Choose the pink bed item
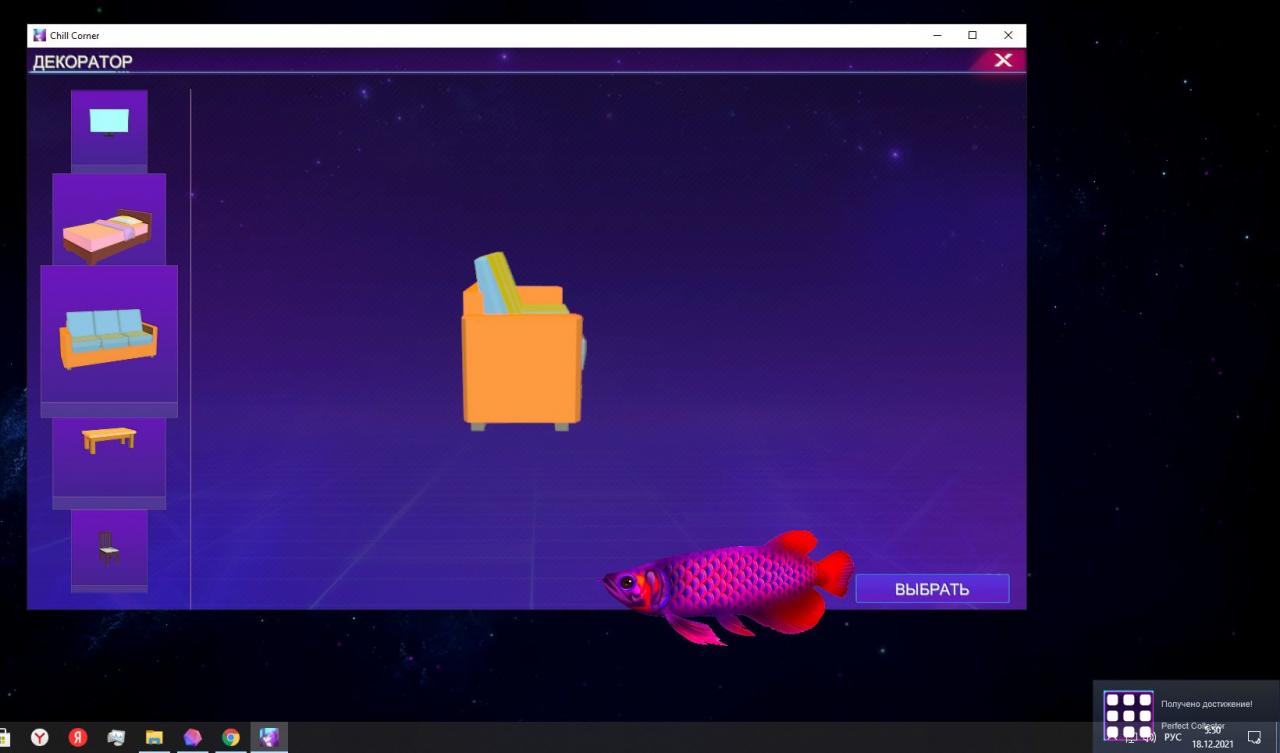 coord(109,219)
